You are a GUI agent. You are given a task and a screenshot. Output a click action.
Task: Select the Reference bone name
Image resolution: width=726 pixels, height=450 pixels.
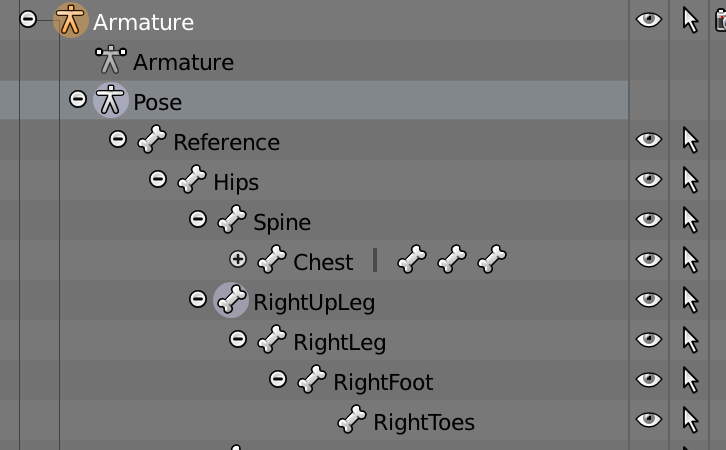point(226,142)
